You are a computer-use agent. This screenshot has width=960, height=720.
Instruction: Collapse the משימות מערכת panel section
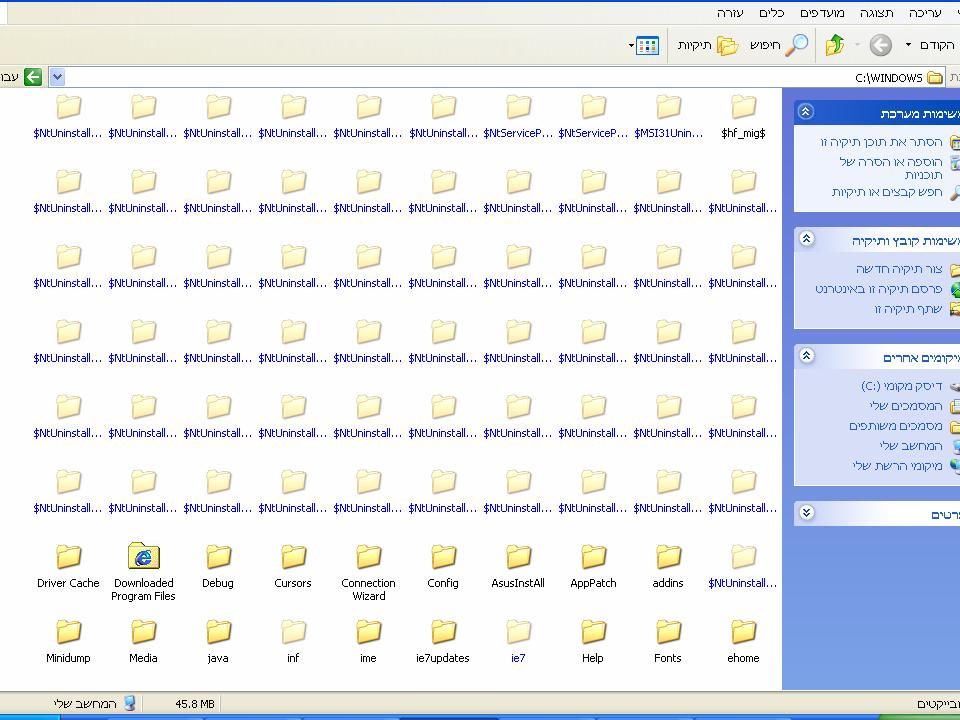[x=807, y=113]
